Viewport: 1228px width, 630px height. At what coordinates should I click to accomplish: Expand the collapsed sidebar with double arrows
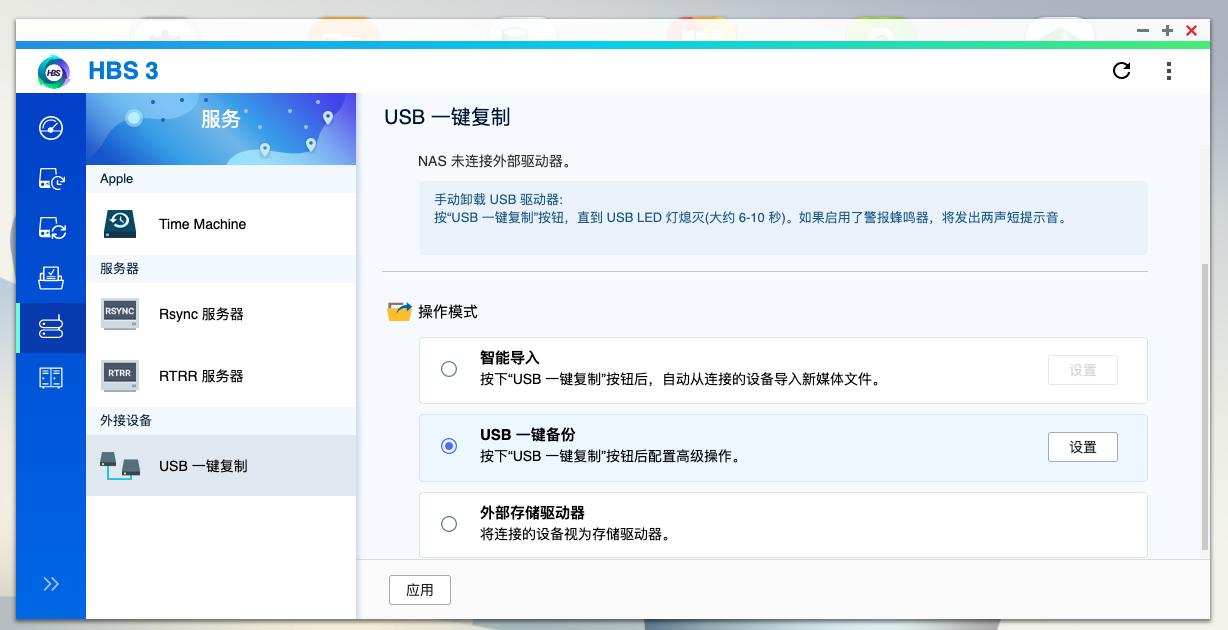tap(51, 583)
